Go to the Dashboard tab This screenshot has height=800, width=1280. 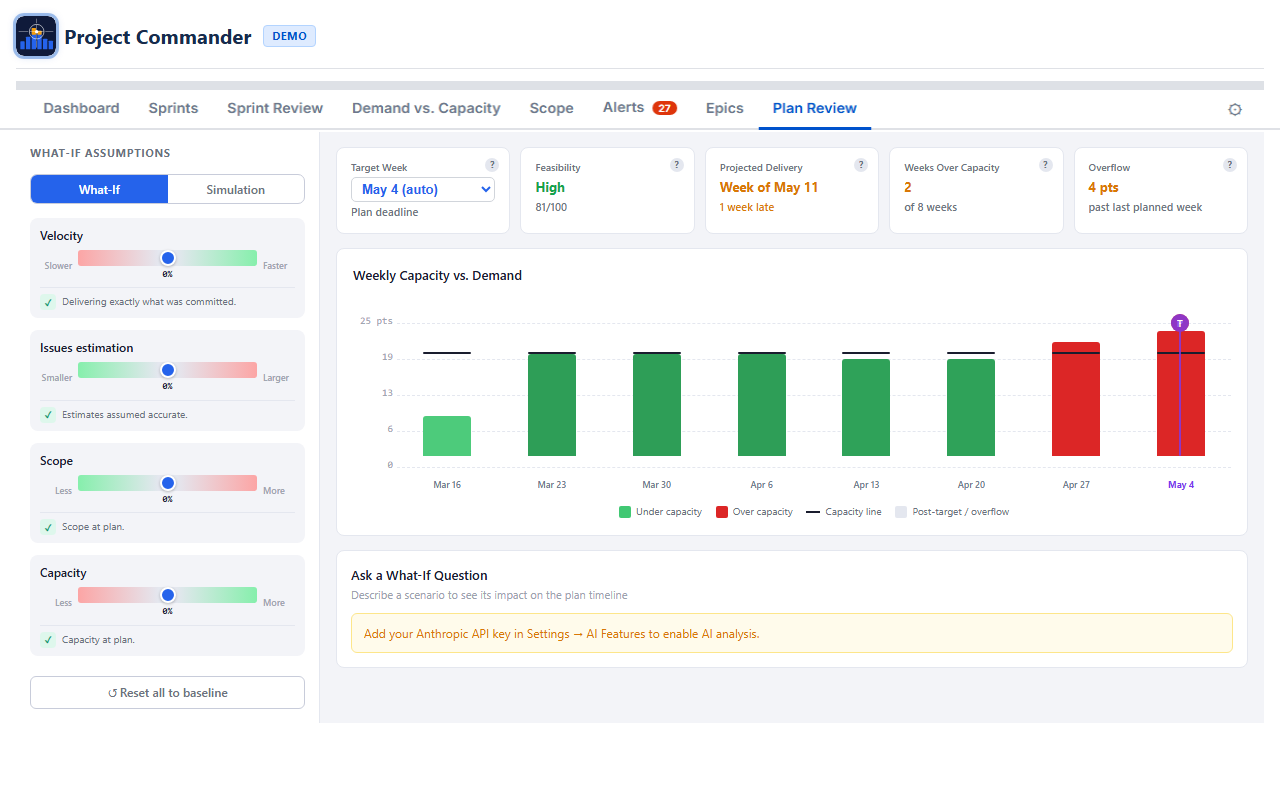pyautogui.click(x=81, y=108)
